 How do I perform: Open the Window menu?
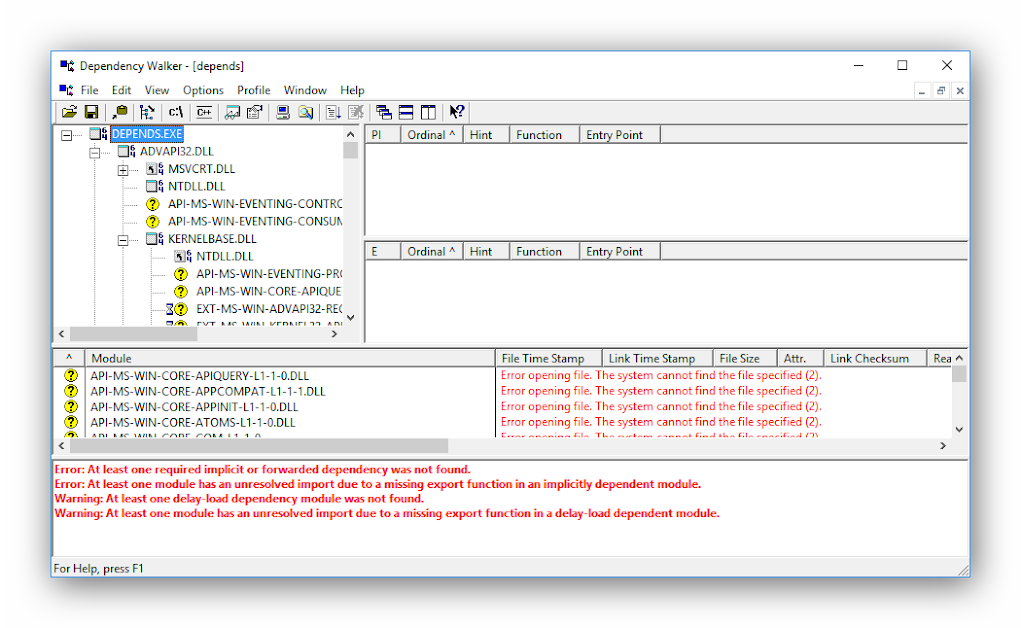click(x=305, y=90)
